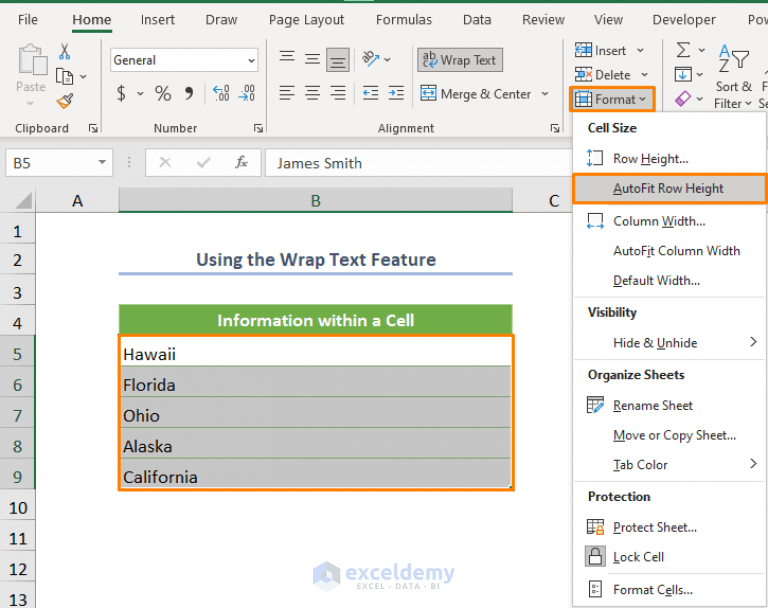Open Sort & Filter menu
The height and width of the screenshot is (608, 768).
point(733,76)
